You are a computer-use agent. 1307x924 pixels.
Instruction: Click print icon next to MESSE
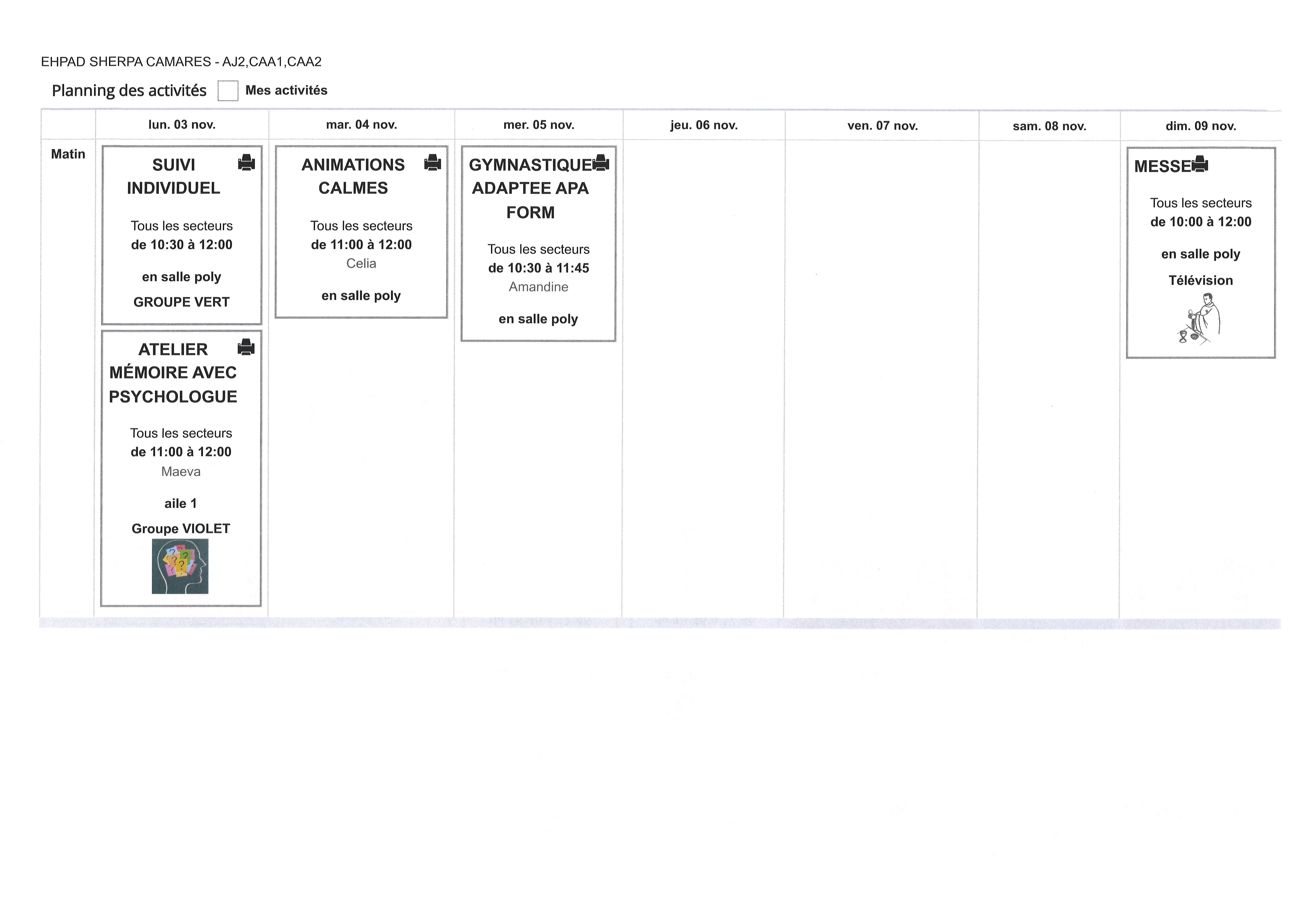1200,164
